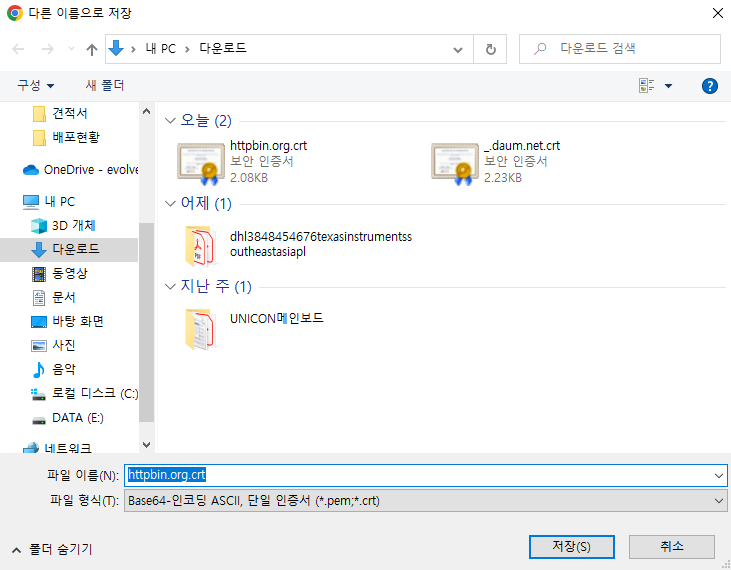Select the UNICON메인보드 folder icon
The width and height of the screenshot is (731, 570).
click(x=200, y=329)
